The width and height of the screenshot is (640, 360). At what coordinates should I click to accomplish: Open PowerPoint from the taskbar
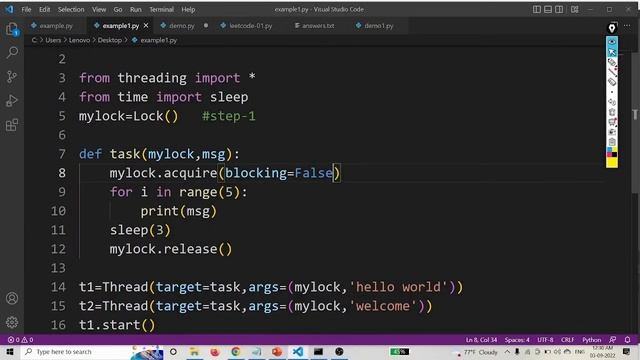coord(277,351)
